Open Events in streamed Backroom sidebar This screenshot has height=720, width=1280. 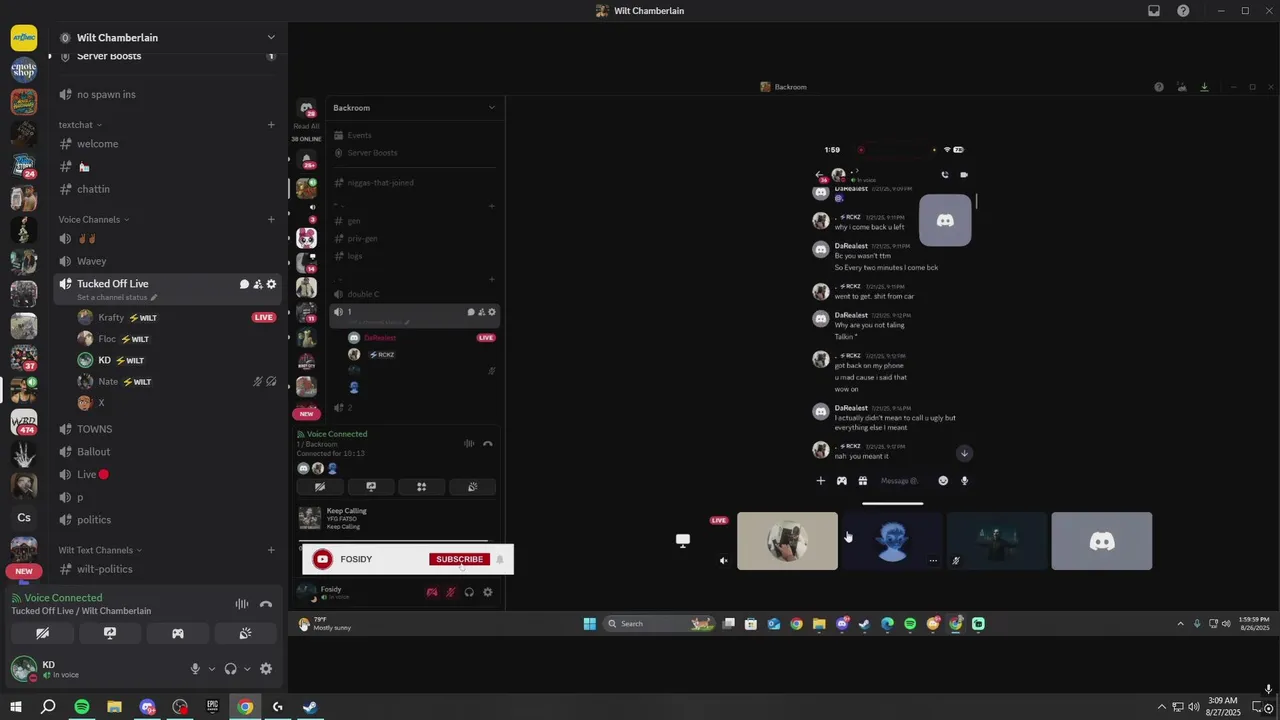coord(359,135)
